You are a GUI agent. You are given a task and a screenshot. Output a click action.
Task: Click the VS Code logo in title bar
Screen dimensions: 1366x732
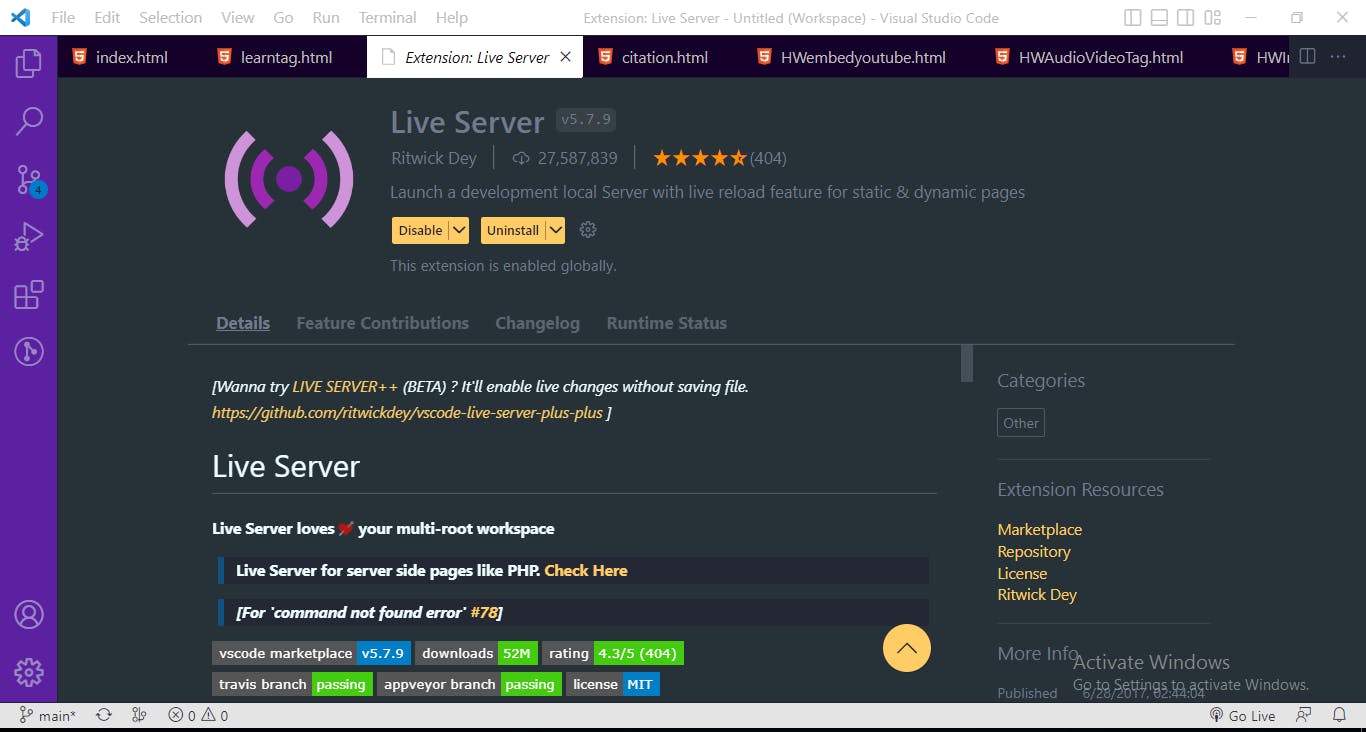tap(21, 18)
